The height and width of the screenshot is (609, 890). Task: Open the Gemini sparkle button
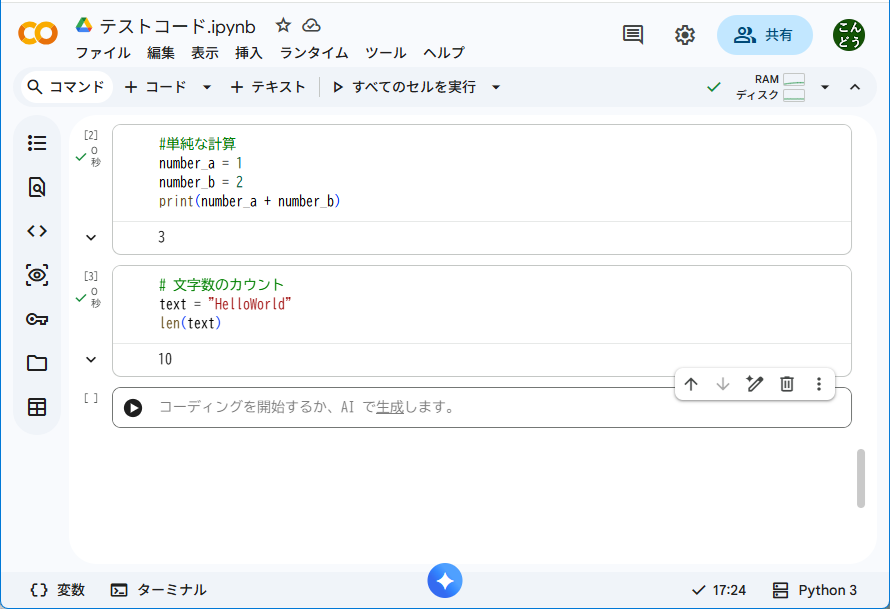tap(445, 581)
